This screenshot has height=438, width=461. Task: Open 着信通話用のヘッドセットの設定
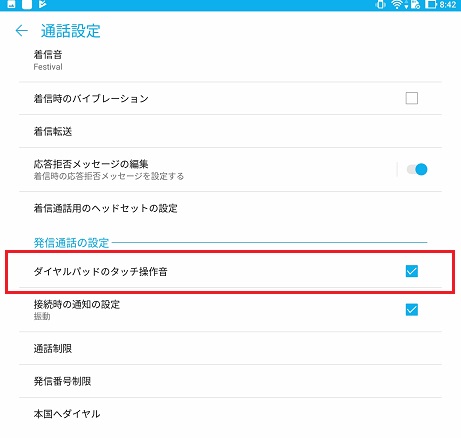pyautogui.click(x=230, y=208)
